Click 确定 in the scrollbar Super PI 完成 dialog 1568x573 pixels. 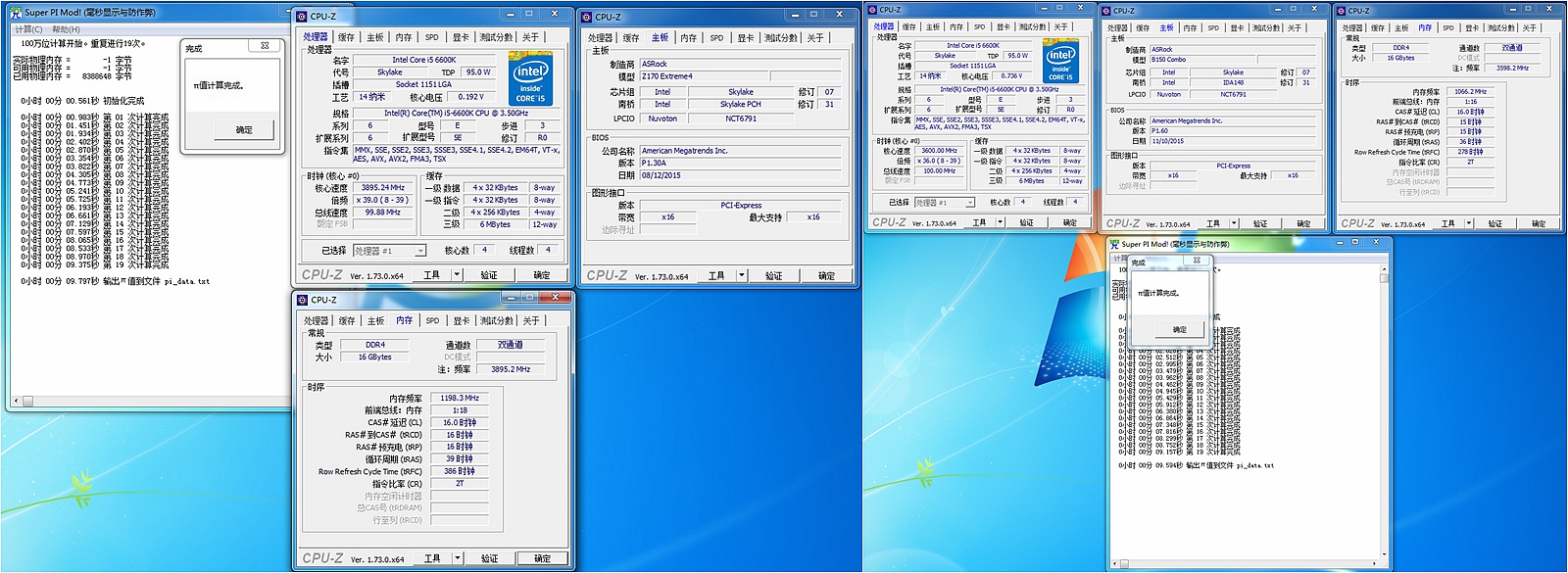1180,329
